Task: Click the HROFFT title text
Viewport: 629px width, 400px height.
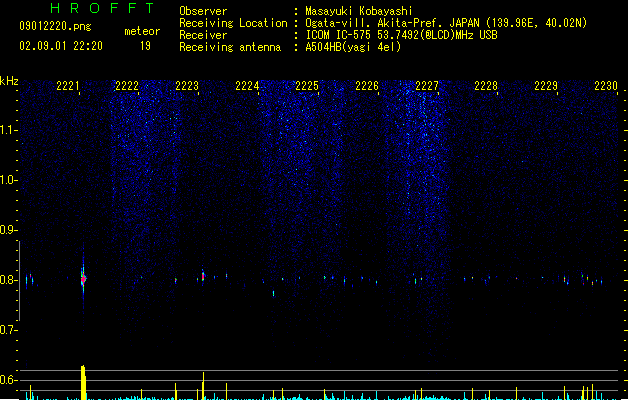Action: 102,8
